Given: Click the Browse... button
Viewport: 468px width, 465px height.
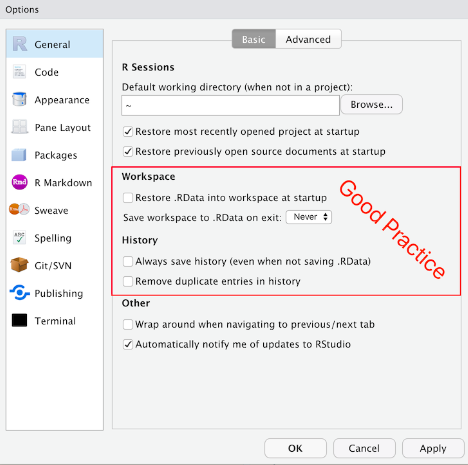Looking at the screenshot, I should tap(371, 105).
